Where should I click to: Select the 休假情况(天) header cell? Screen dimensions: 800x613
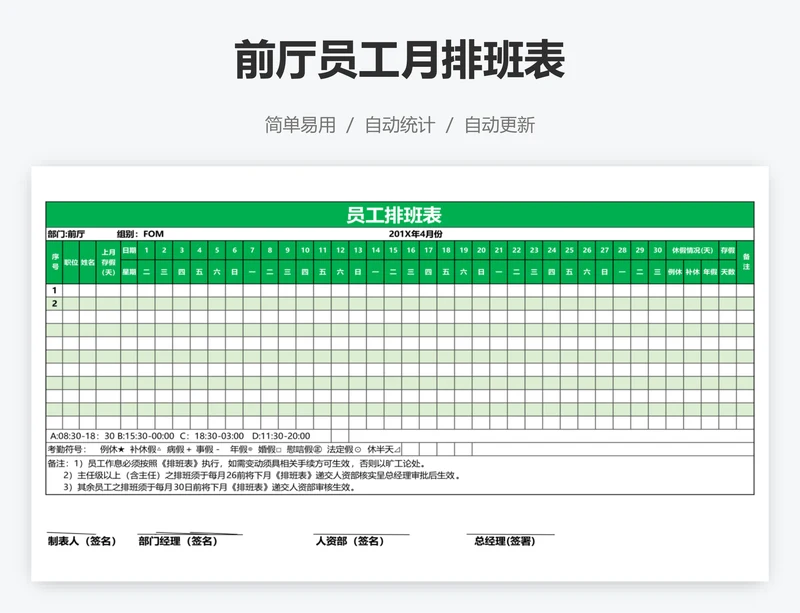click(692, 250)
